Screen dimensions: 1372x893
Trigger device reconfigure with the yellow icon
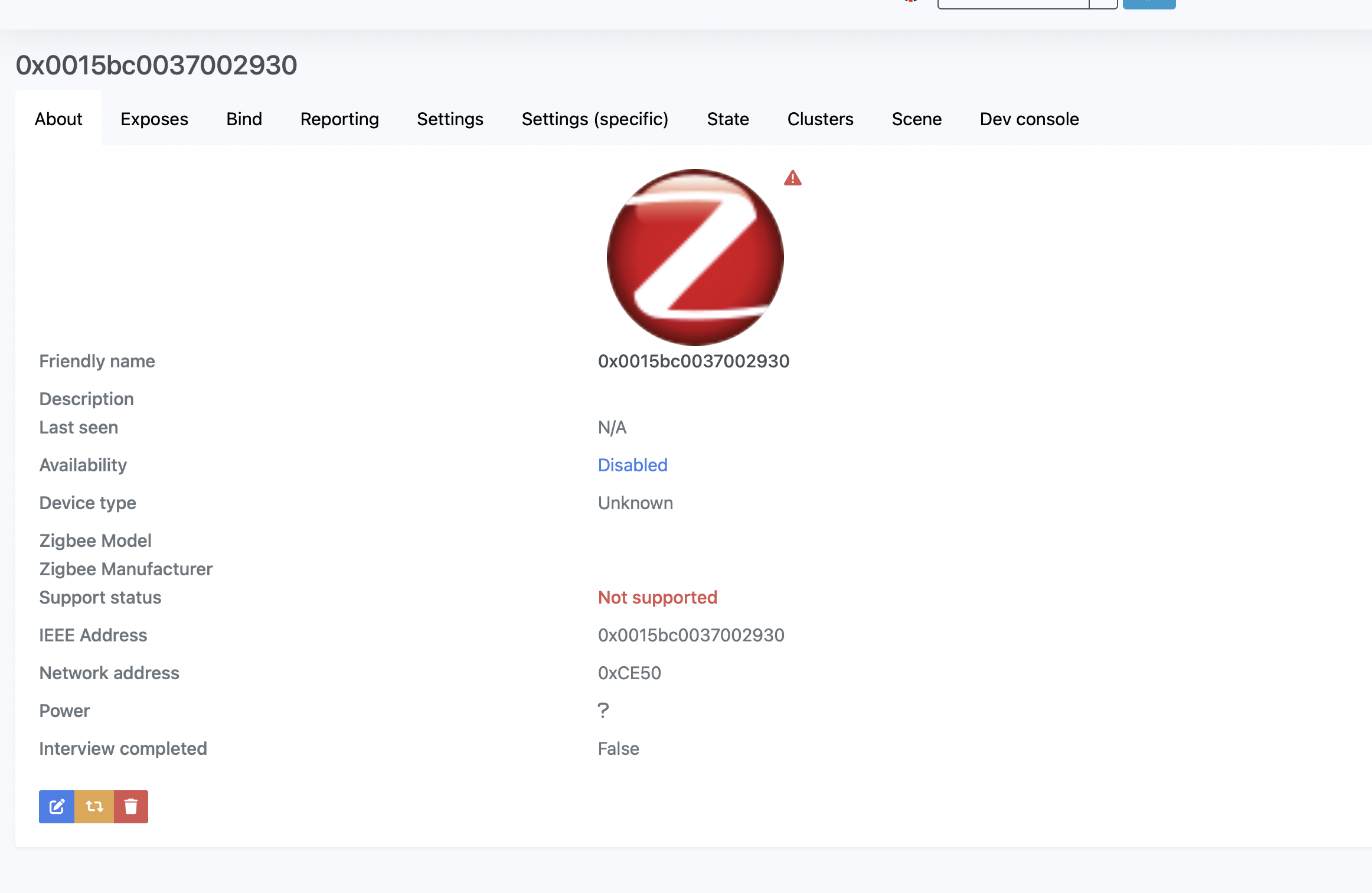point(94,806)
